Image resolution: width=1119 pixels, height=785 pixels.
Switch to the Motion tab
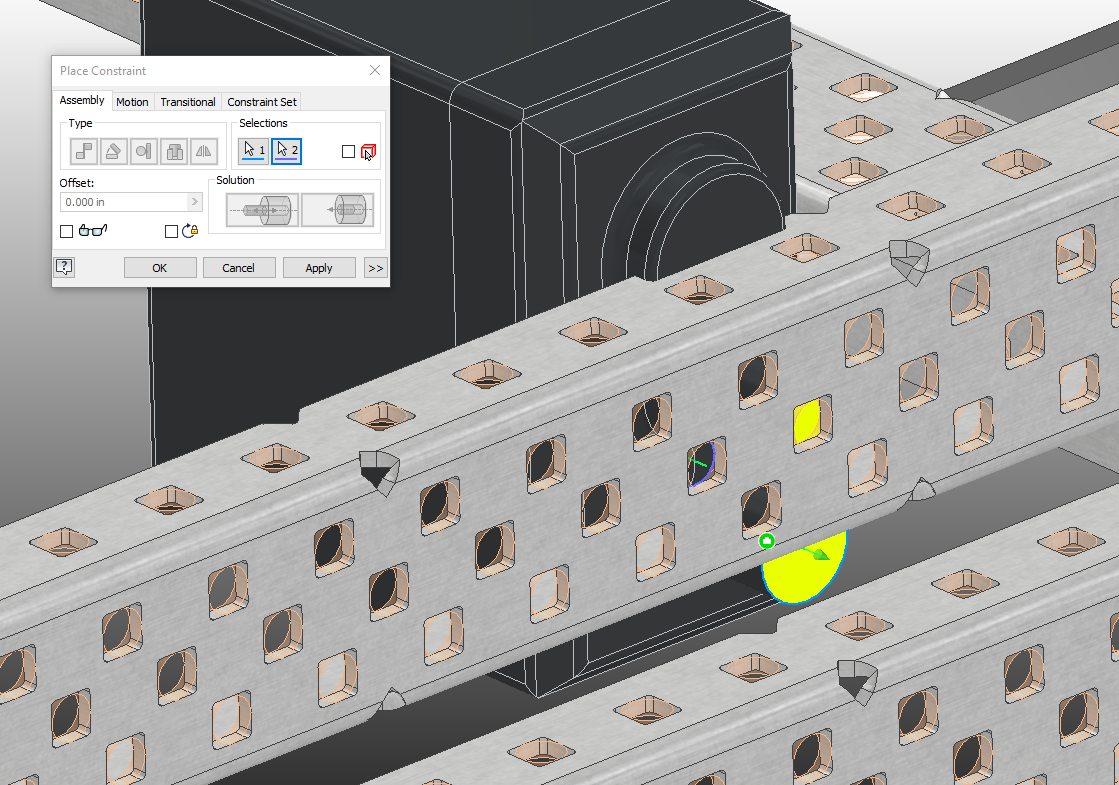pos(132,102)
